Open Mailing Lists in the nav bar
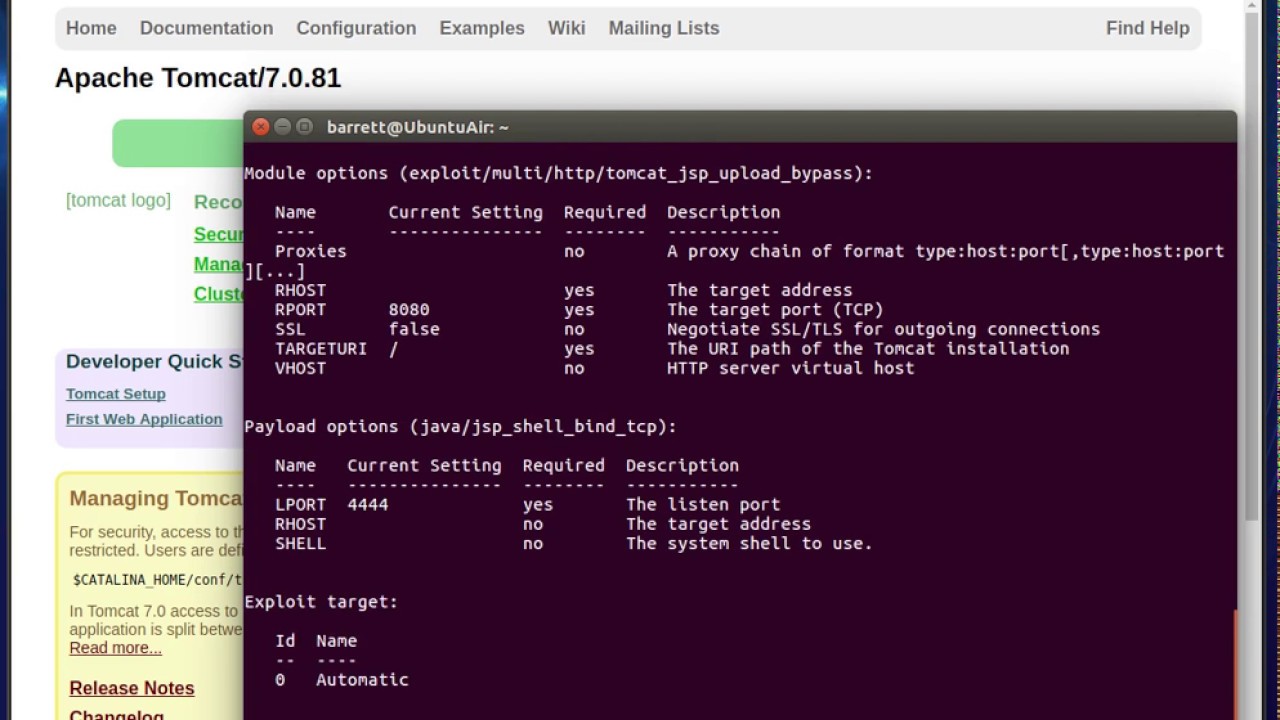 tap(664, 28)
